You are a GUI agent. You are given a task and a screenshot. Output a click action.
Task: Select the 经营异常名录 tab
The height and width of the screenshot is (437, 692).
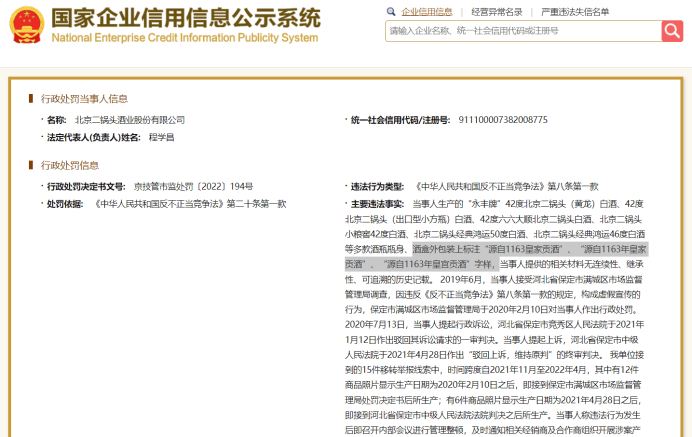[496, 12]
